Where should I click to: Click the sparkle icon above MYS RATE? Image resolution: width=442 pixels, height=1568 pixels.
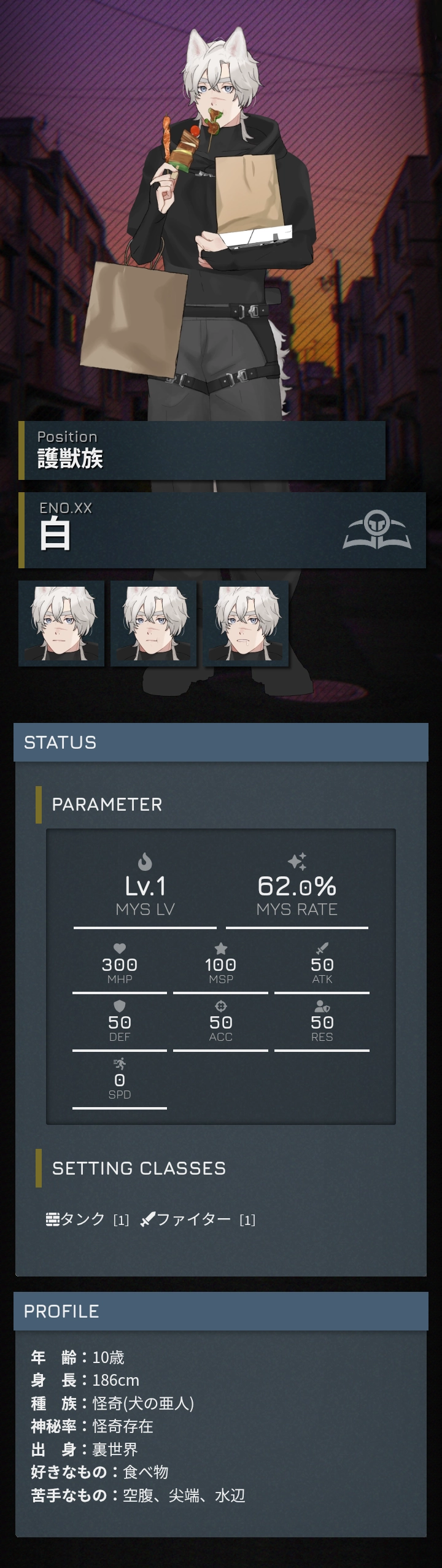(297, 862)
